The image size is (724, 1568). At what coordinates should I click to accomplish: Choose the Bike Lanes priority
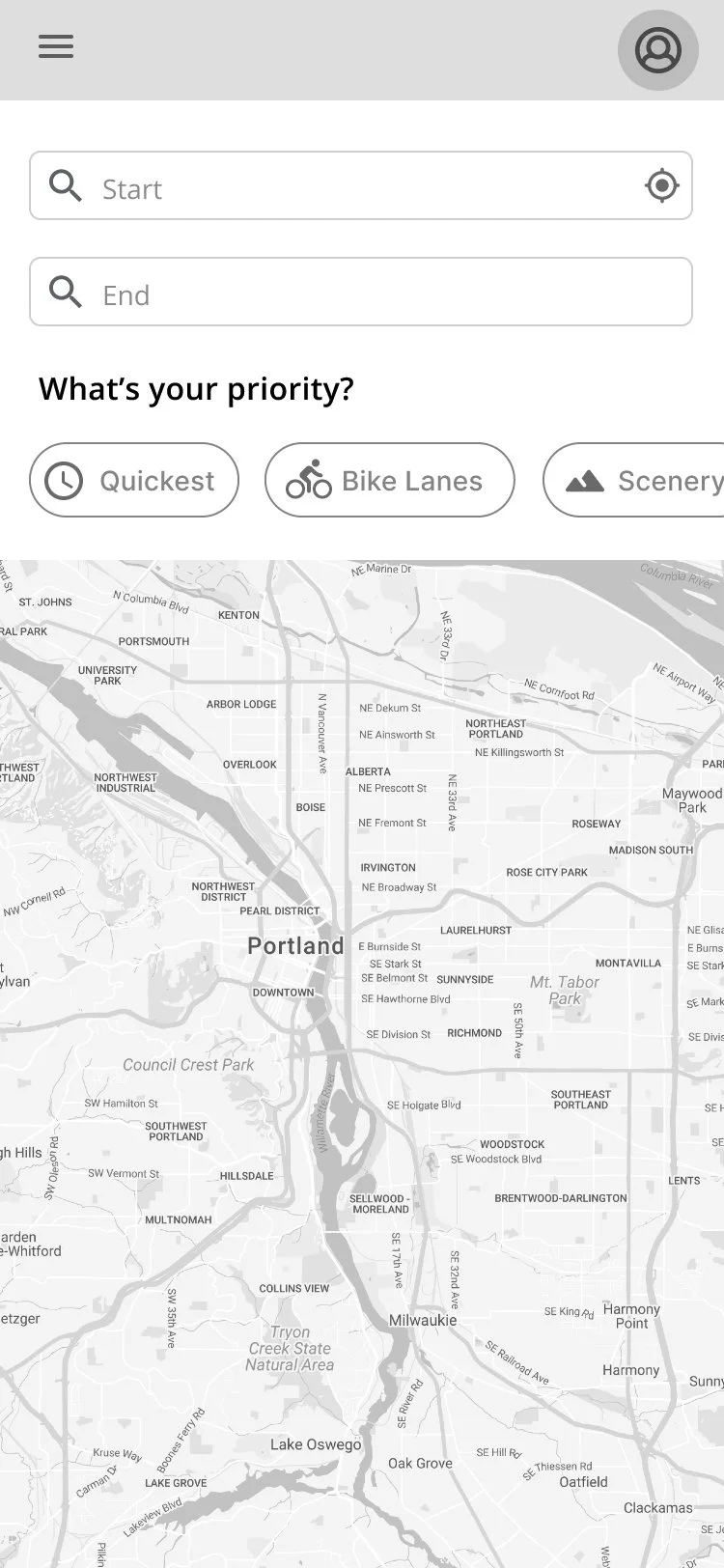390,480
